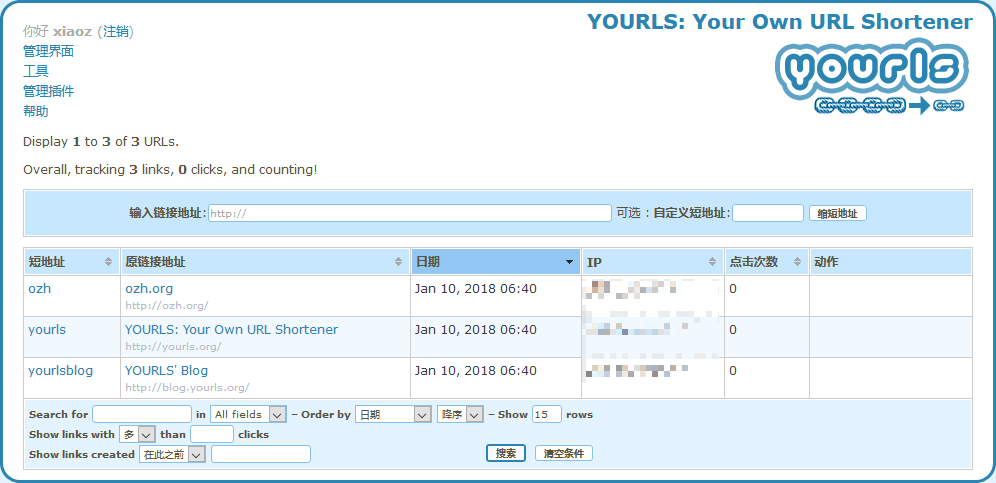Open the 管理插件 menu link
Screen dimensions: 996x483
(48, 92)
